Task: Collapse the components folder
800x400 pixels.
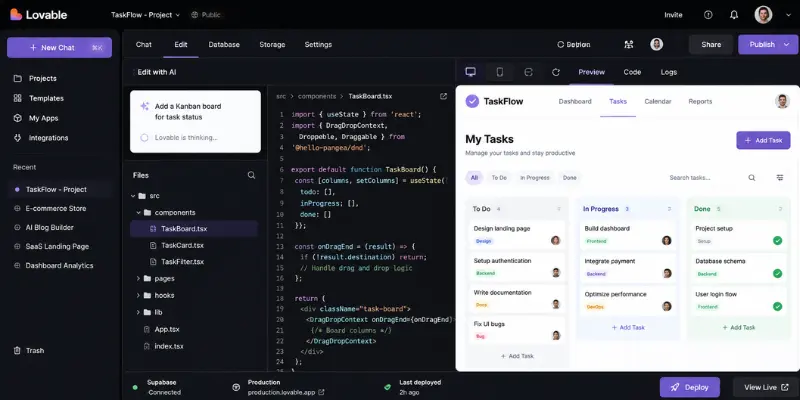Action: pos(138,212)
